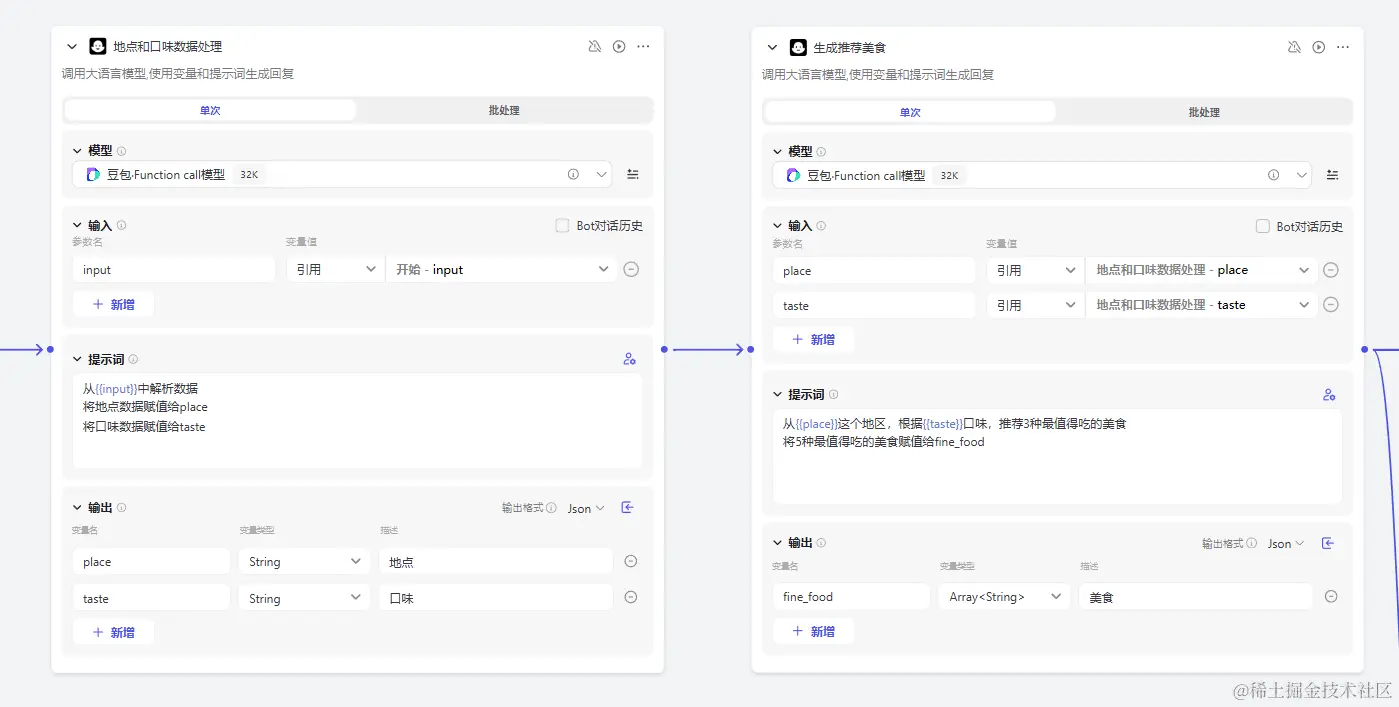Click import output icon in 地点和口味数据处理
Image resolution: width=1399 pixels, height=707 pixels.
(x=628, y=508)
